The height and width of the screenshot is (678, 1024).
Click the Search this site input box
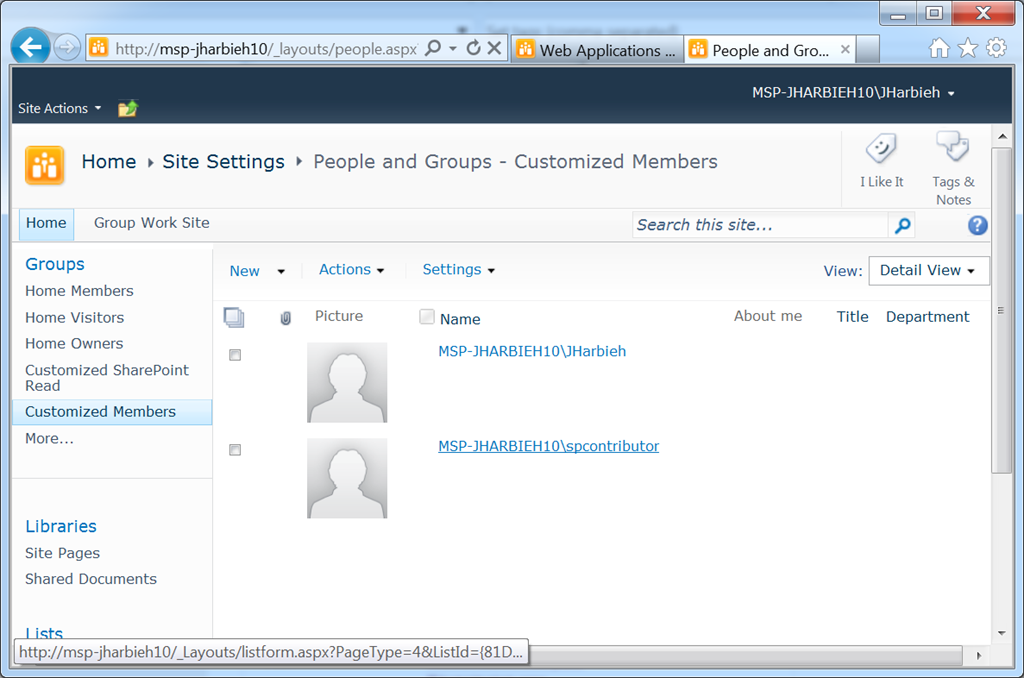click(x=760, y=226)
